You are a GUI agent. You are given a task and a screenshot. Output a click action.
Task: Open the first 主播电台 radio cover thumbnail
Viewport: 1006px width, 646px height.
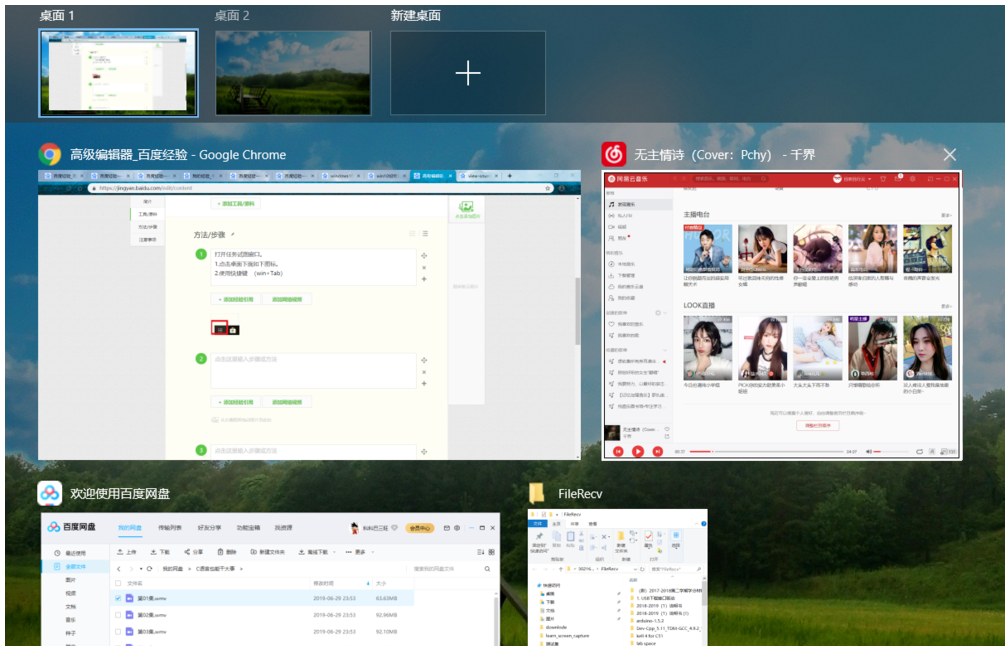pyautogui.click(x=708, y=249)
